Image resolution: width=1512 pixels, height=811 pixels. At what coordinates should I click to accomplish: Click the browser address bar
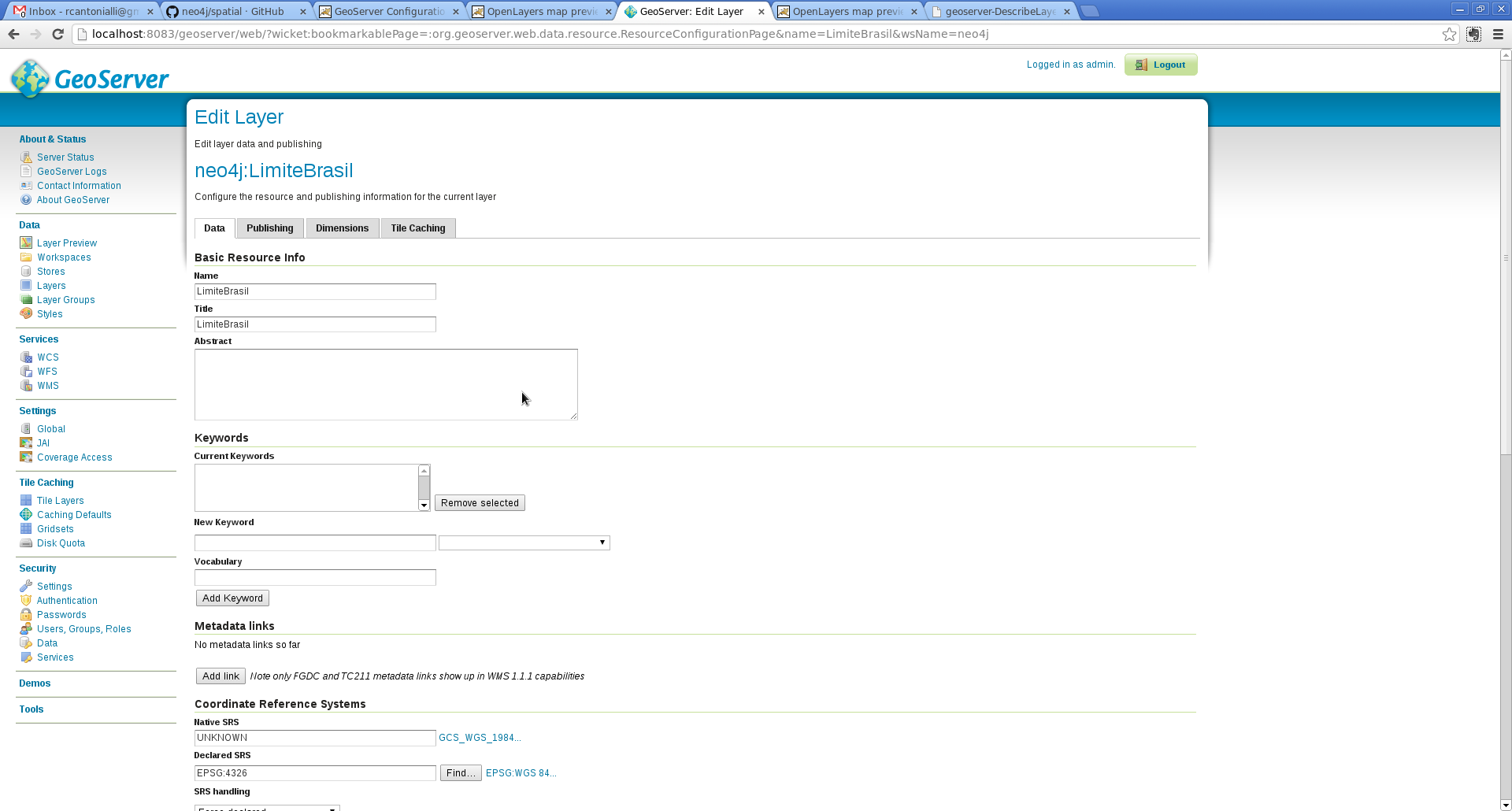tap(764, 34)
